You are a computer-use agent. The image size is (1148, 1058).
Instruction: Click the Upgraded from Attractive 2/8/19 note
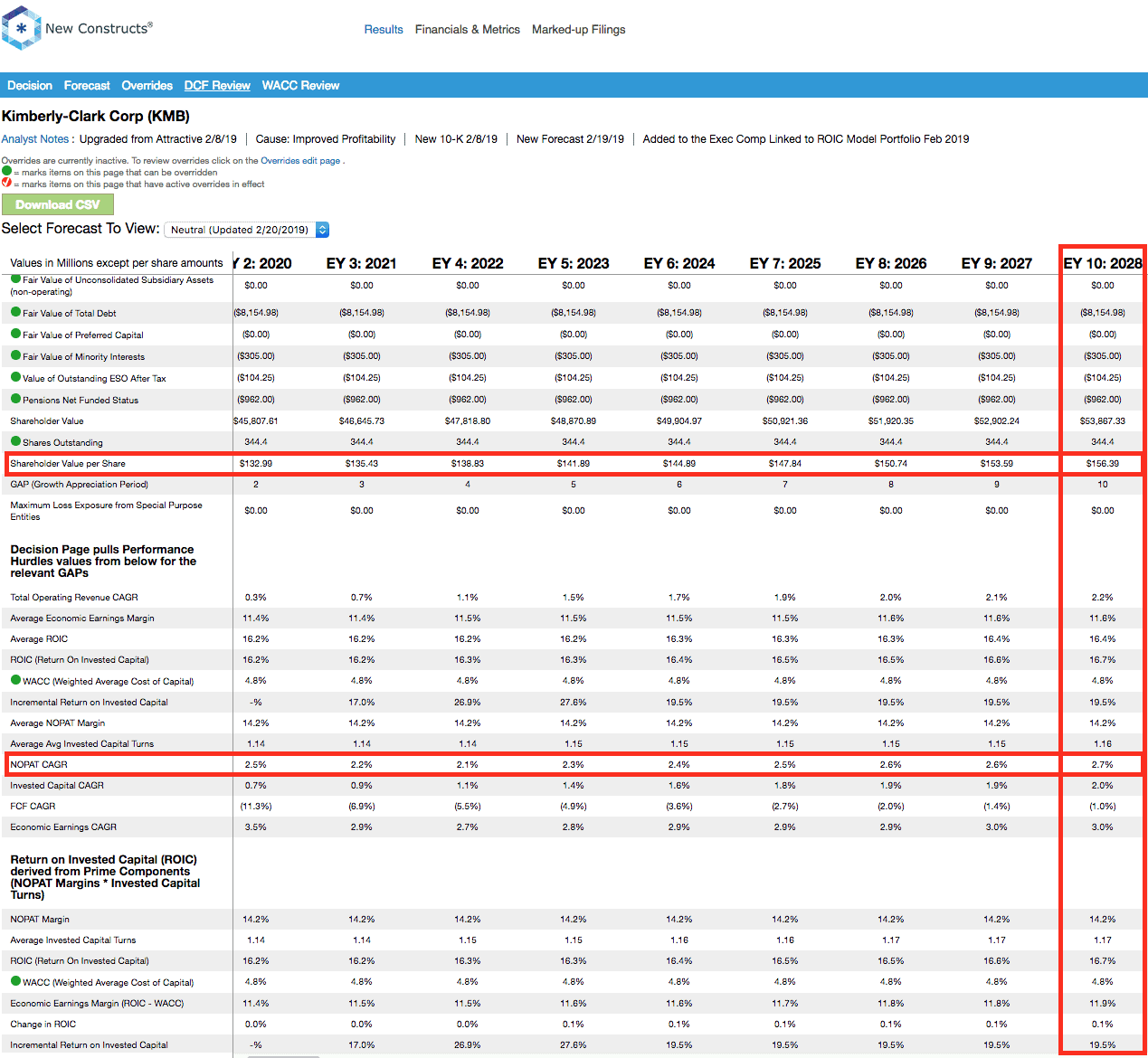pos(158,139)
